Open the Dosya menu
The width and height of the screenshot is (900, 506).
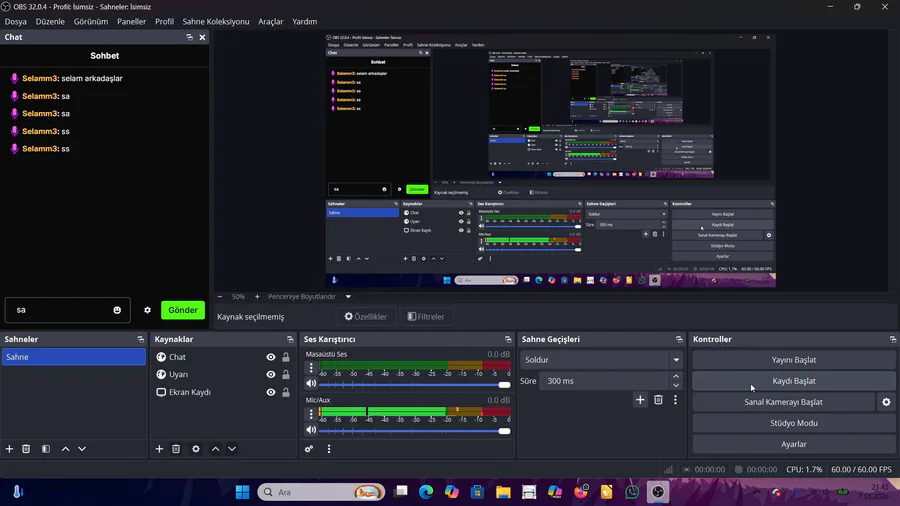15,21
